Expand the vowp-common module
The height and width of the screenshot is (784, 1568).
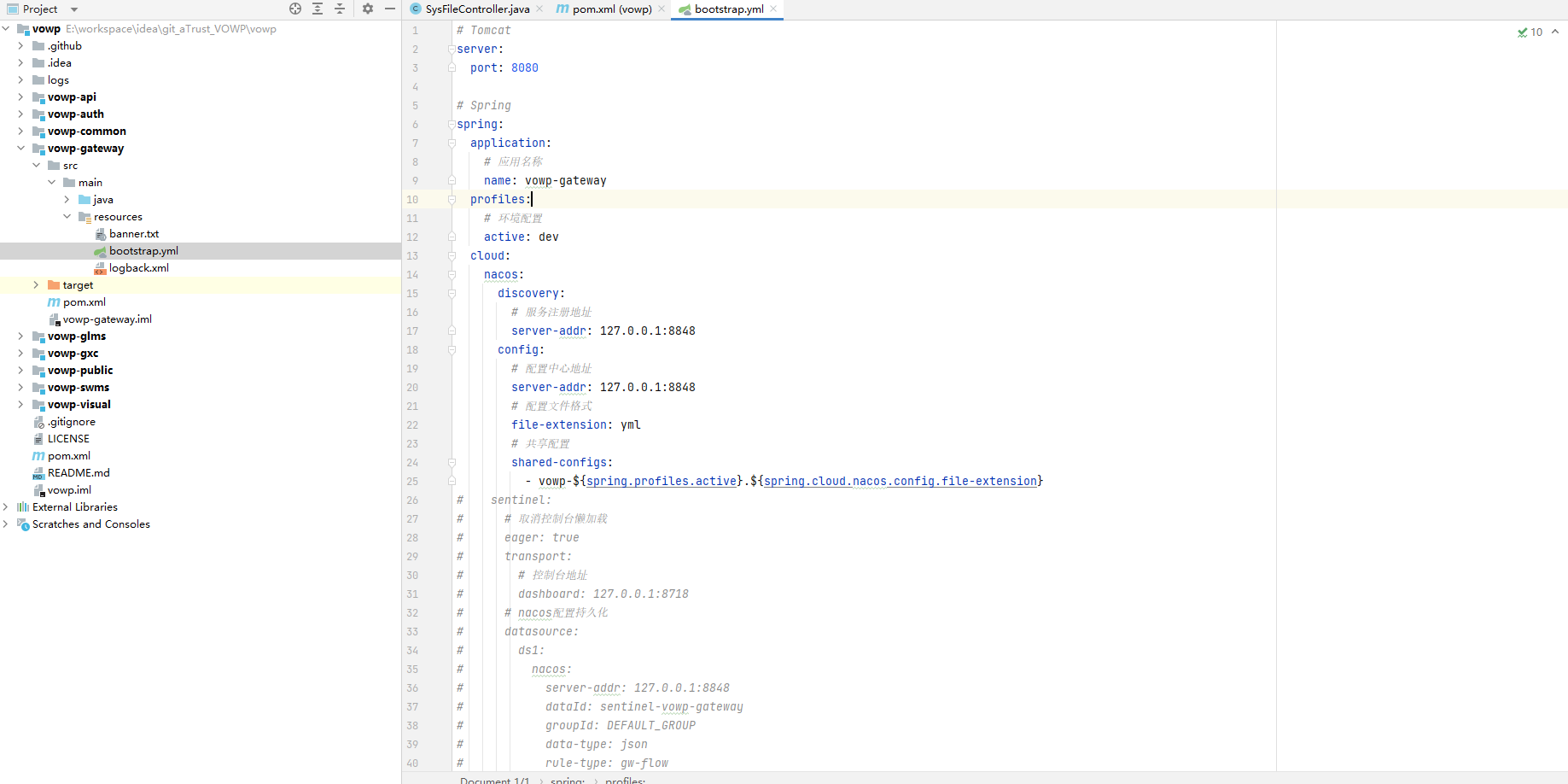coord(21,131)
